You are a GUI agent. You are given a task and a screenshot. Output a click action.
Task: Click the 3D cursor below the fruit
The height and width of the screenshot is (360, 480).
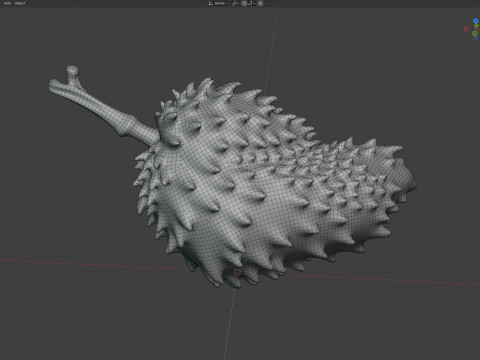point(237,272)
